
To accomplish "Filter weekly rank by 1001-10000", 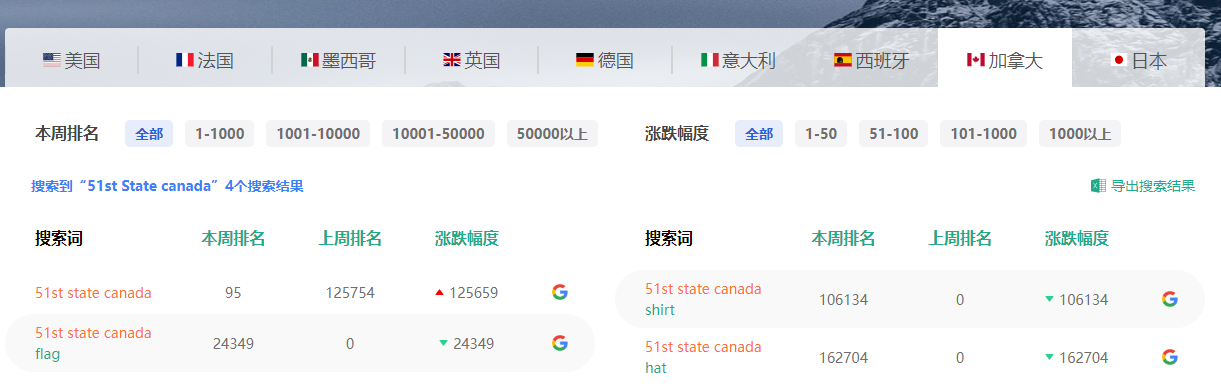I will [318, 134].
